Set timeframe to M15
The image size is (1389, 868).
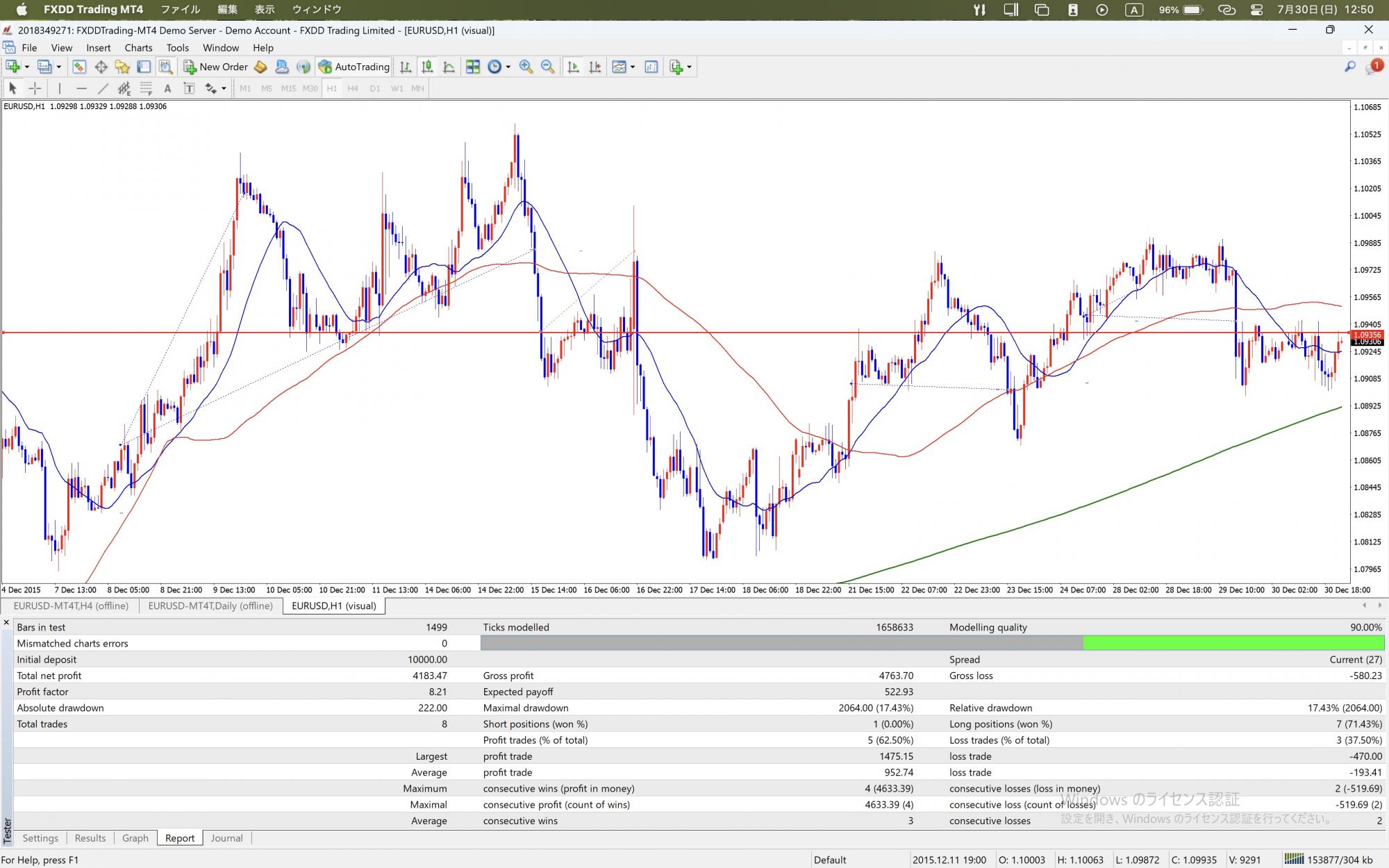[x=288, y=88]
